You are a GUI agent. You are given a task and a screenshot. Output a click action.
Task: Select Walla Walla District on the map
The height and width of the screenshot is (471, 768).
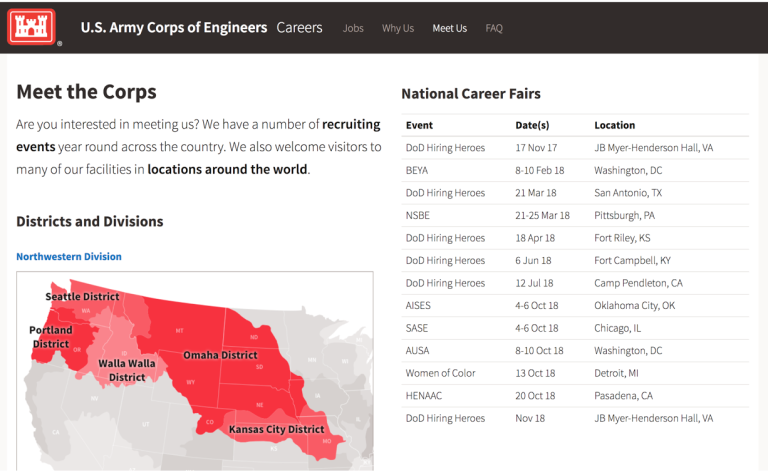(127, 370)
